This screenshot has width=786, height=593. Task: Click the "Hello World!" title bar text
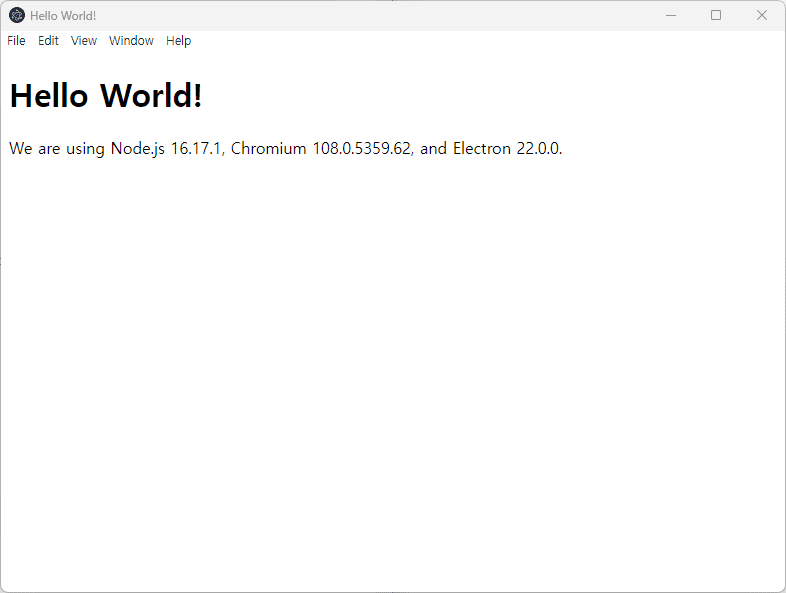click(63, 16)
